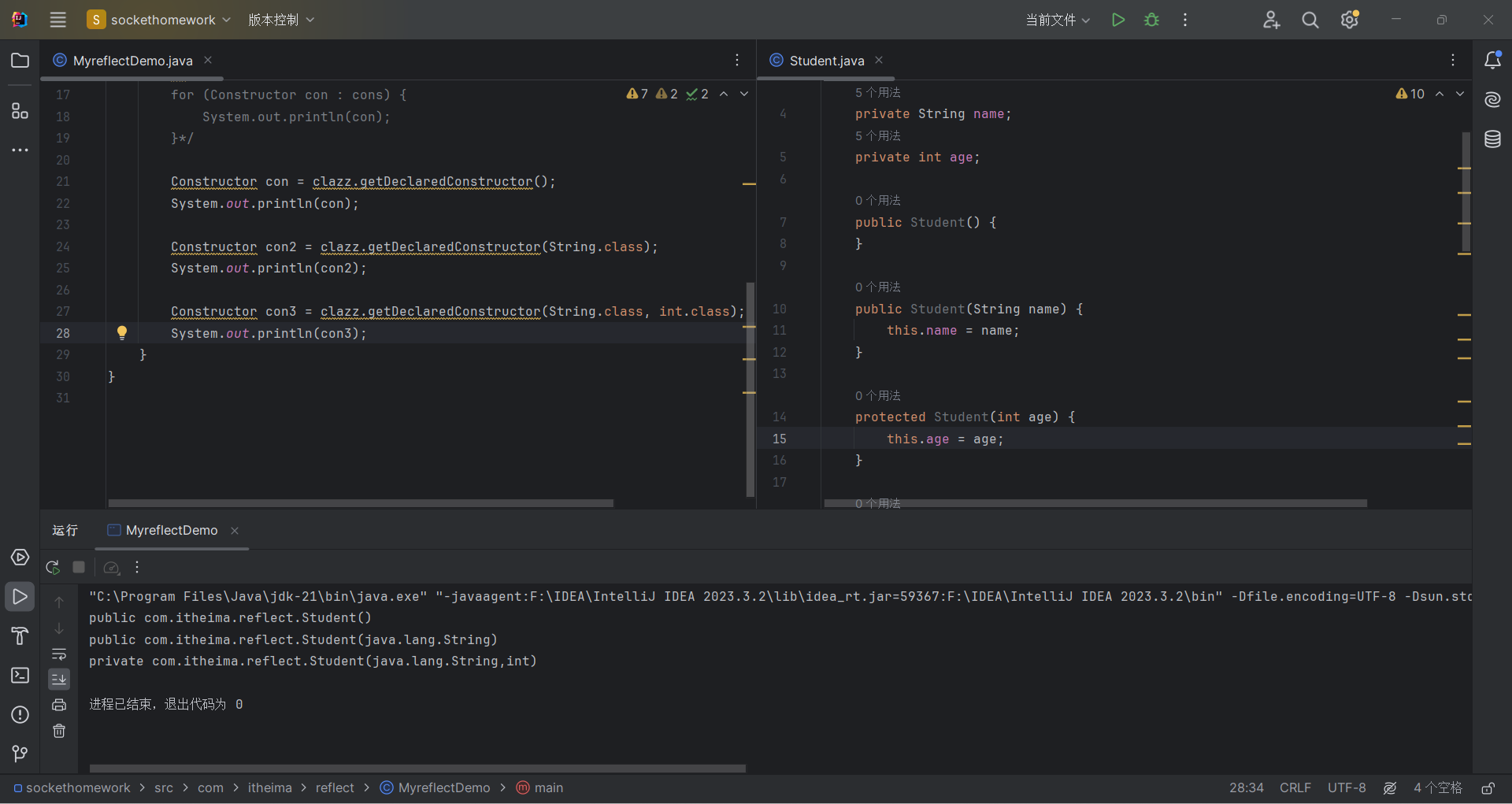Click the main method breadcrumb

pyautogui.click(x=540, y=787)
